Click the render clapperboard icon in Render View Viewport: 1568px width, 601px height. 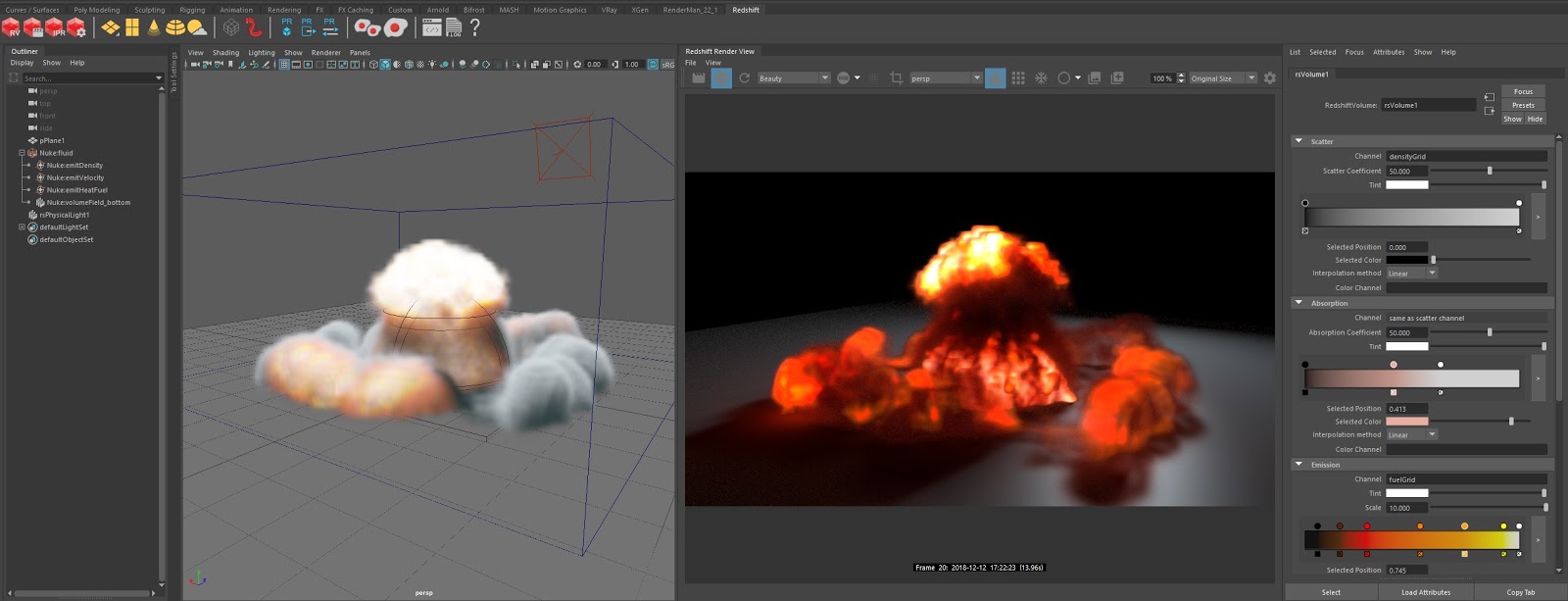point(699,77)
